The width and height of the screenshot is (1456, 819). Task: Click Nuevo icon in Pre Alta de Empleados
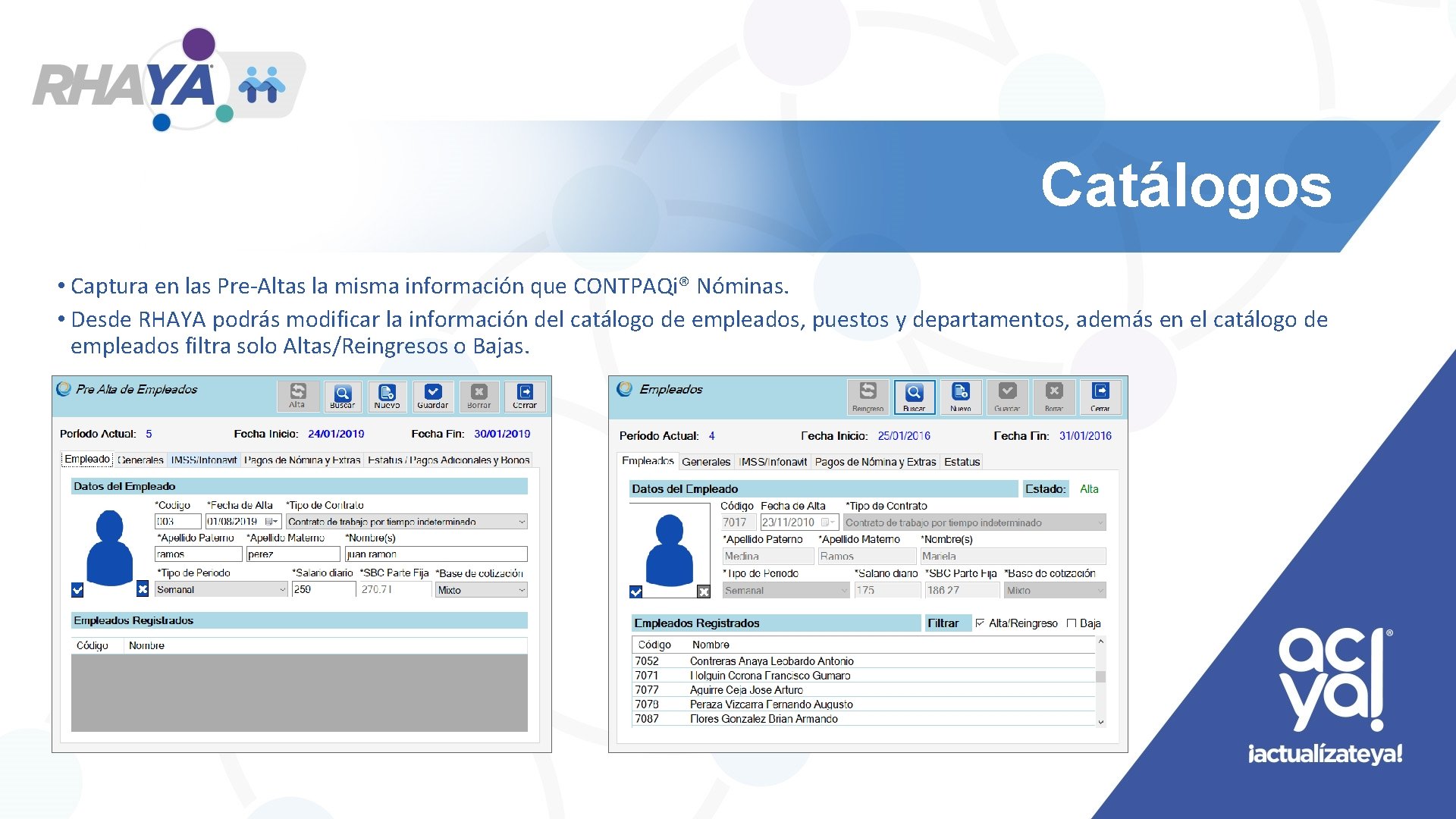388,396
